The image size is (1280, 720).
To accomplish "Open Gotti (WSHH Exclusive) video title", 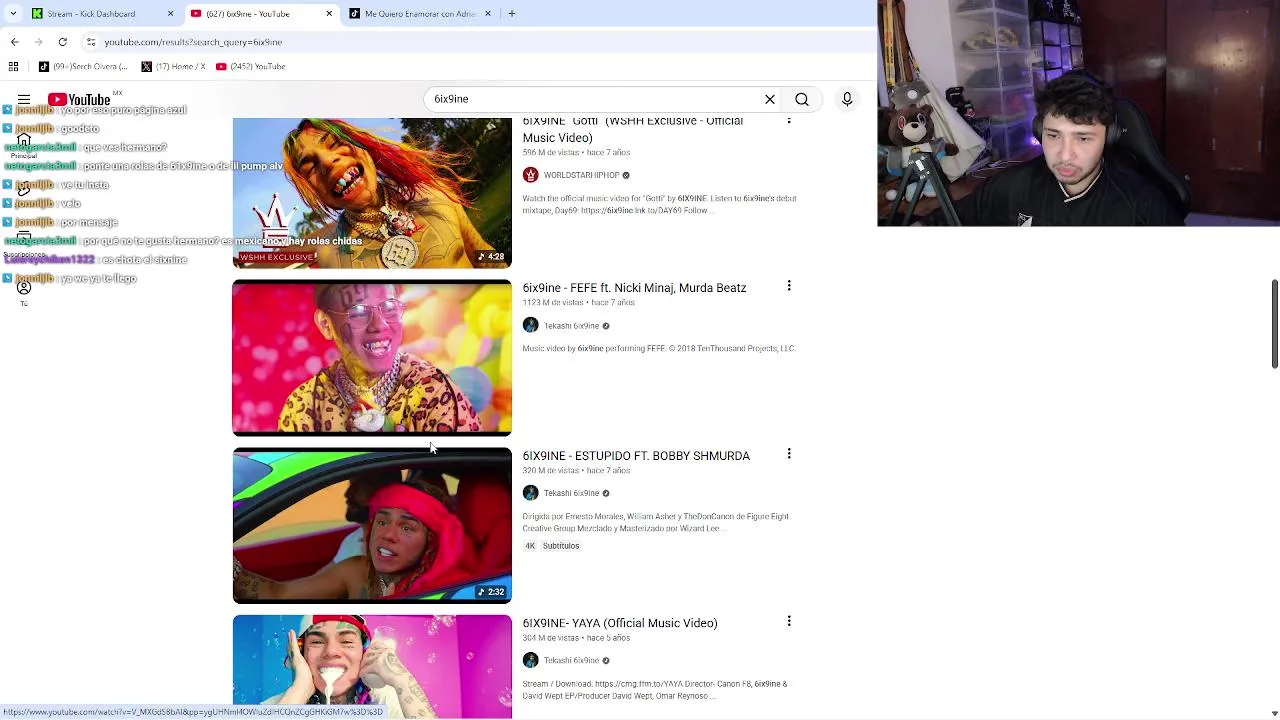I will [632, 129].
